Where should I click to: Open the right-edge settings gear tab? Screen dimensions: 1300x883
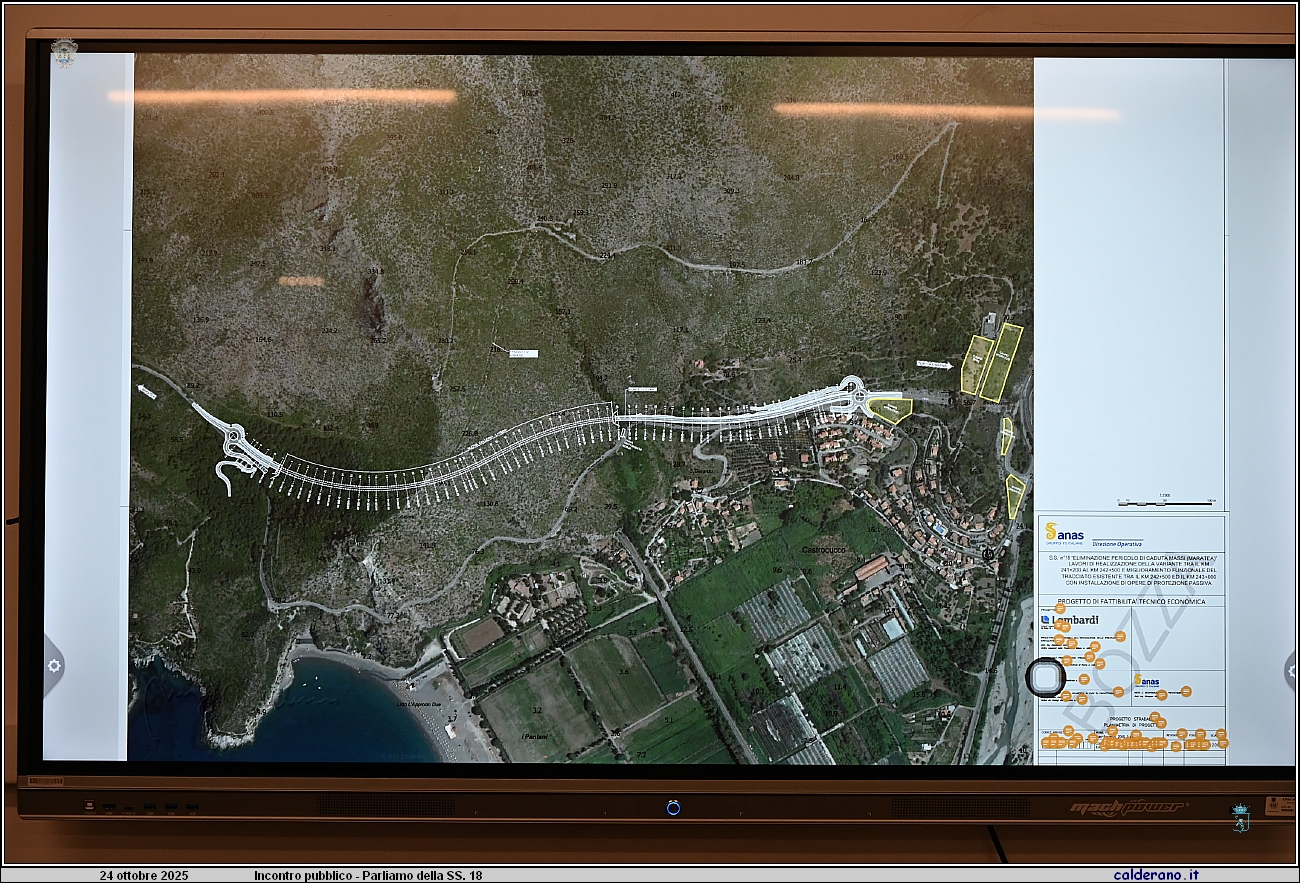[x=1291, y=670]
